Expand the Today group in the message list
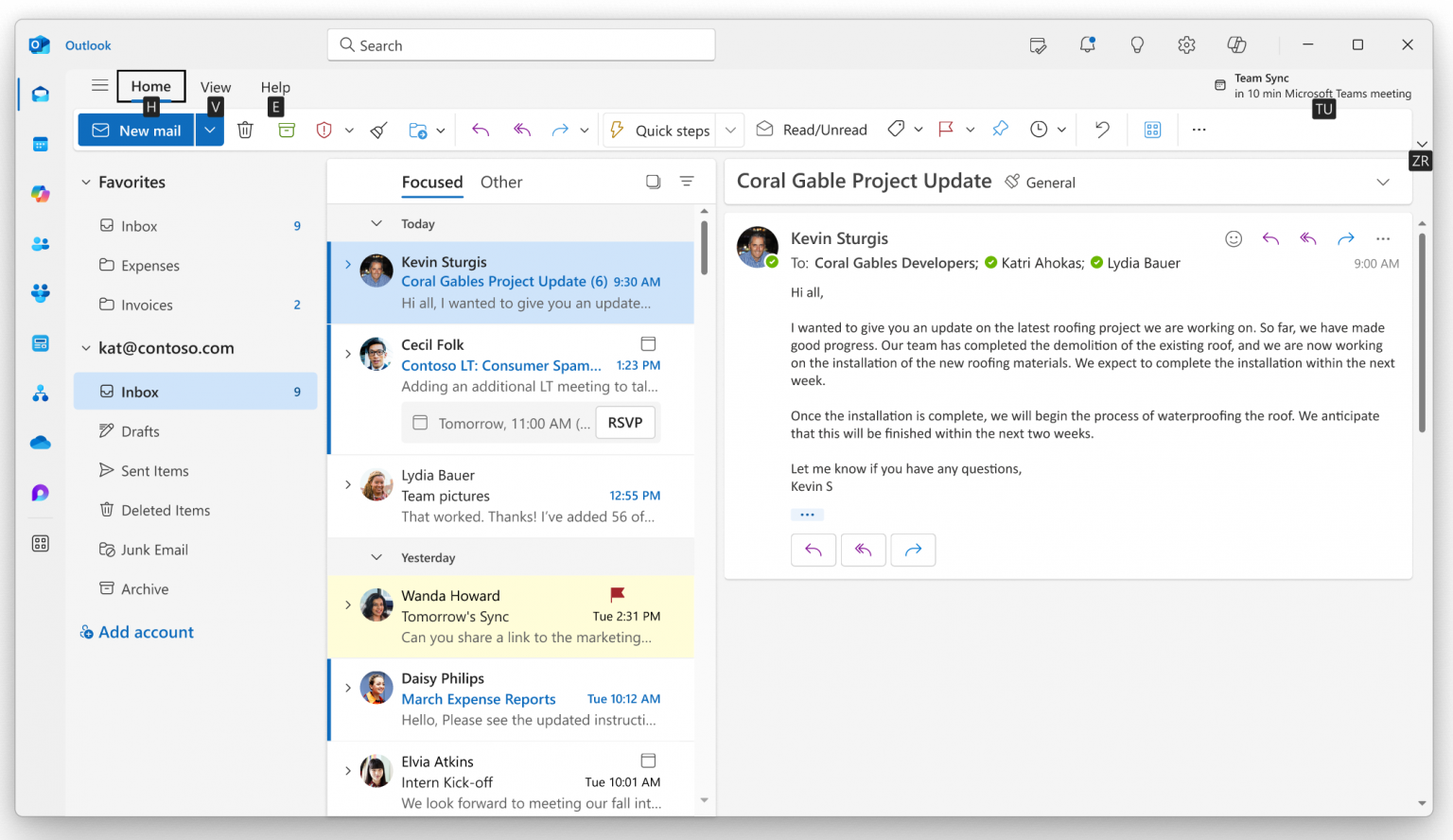Screen dimensions: 1453x840 [376, 223]
